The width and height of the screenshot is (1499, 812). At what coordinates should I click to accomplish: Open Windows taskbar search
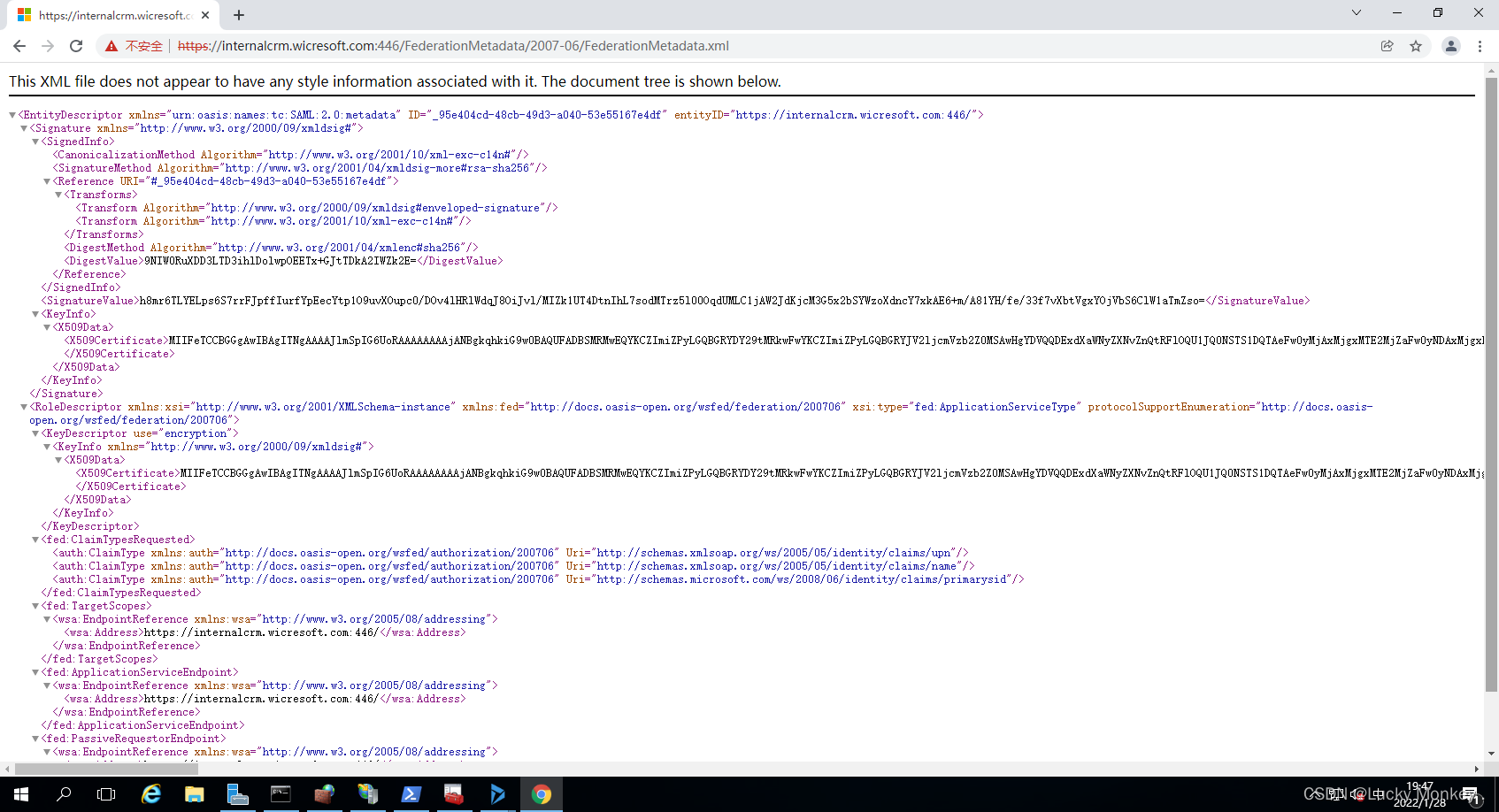coord(64,794)
